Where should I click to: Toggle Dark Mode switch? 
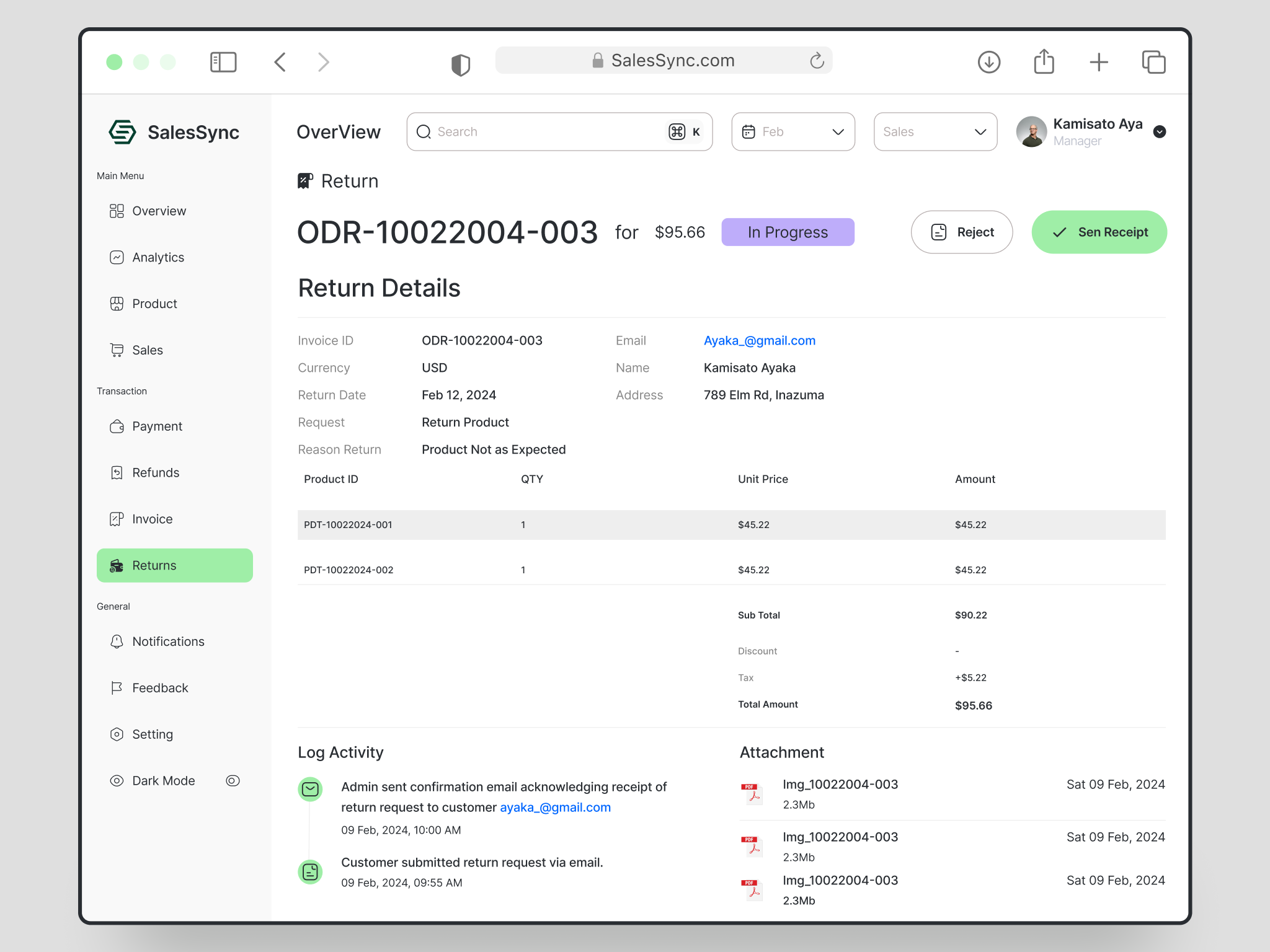coord(233,781)
